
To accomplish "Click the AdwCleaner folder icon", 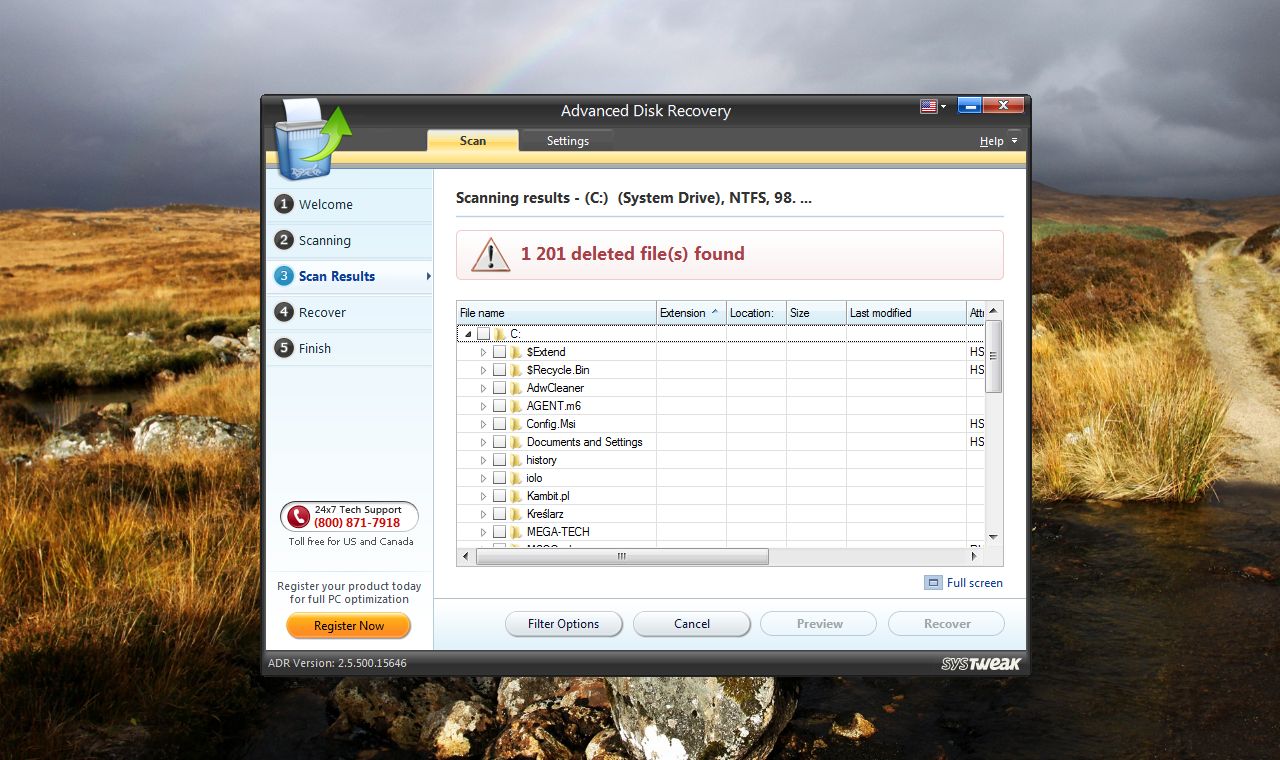I will 516,388.
